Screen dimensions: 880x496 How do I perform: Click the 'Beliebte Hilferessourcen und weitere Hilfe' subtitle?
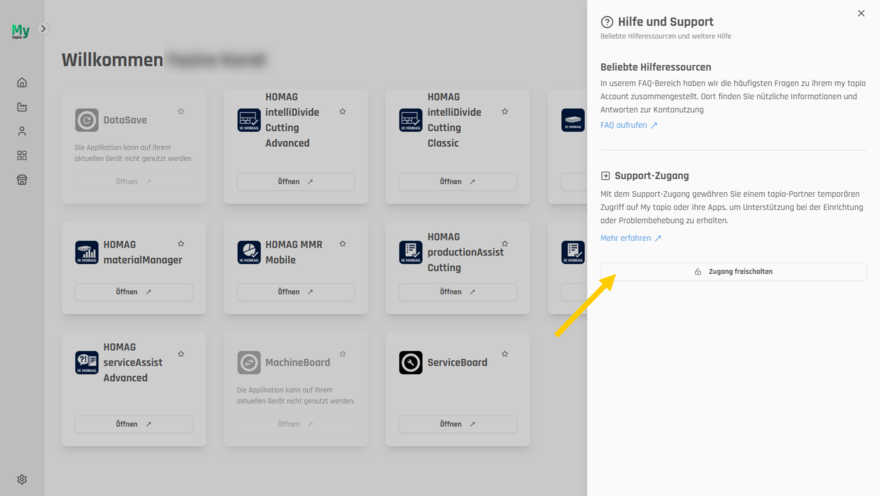click(x=666, y=36)
